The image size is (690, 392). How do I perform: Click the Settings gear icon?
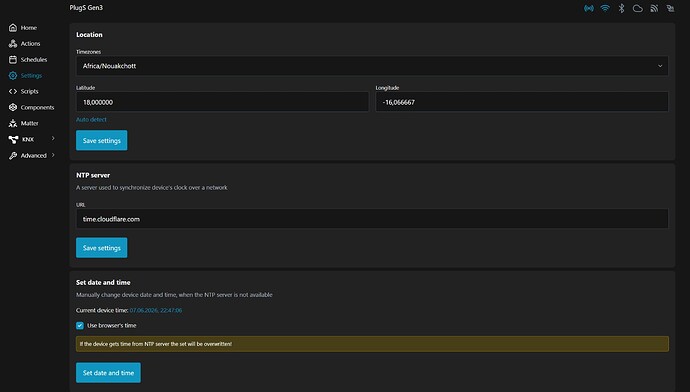pyautogui.click(x=13, y=76)
